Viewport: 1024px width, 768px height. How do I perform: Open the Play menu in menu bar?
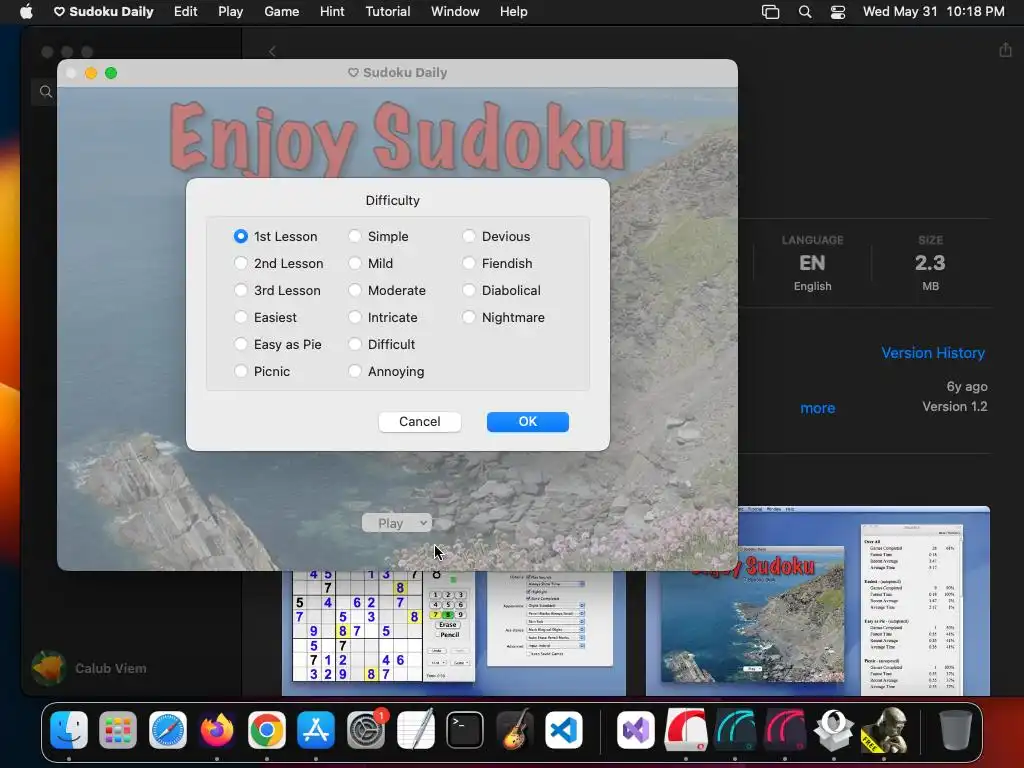click(x=231, y=12)
